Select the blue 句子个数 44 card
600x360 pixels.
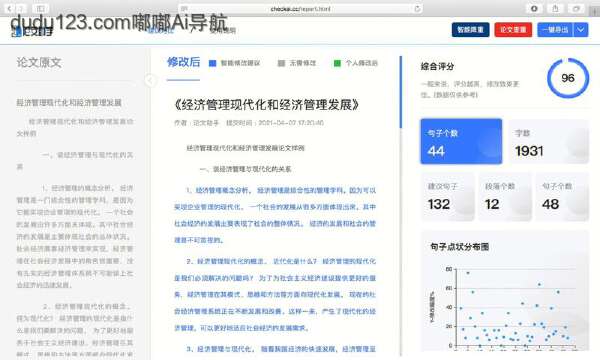coord(461,141)
